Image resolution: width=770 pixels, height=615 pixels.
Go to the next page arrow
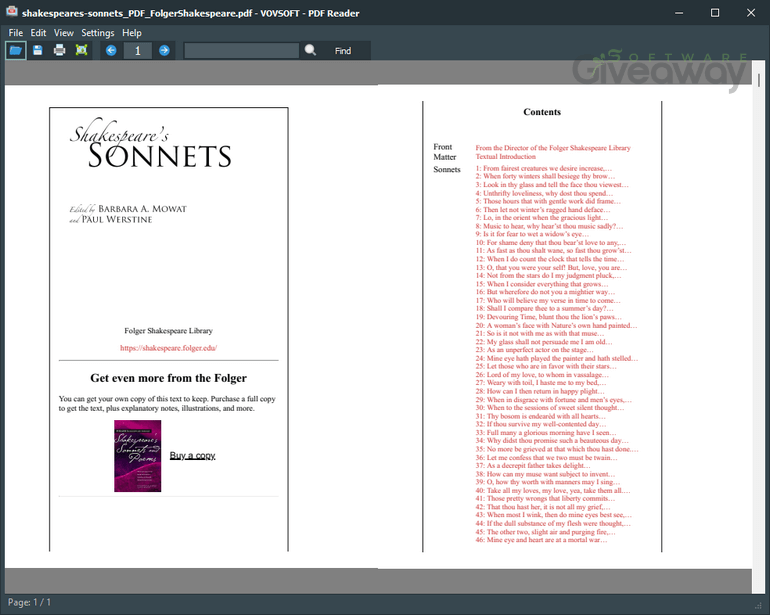(x=164, y=51)
